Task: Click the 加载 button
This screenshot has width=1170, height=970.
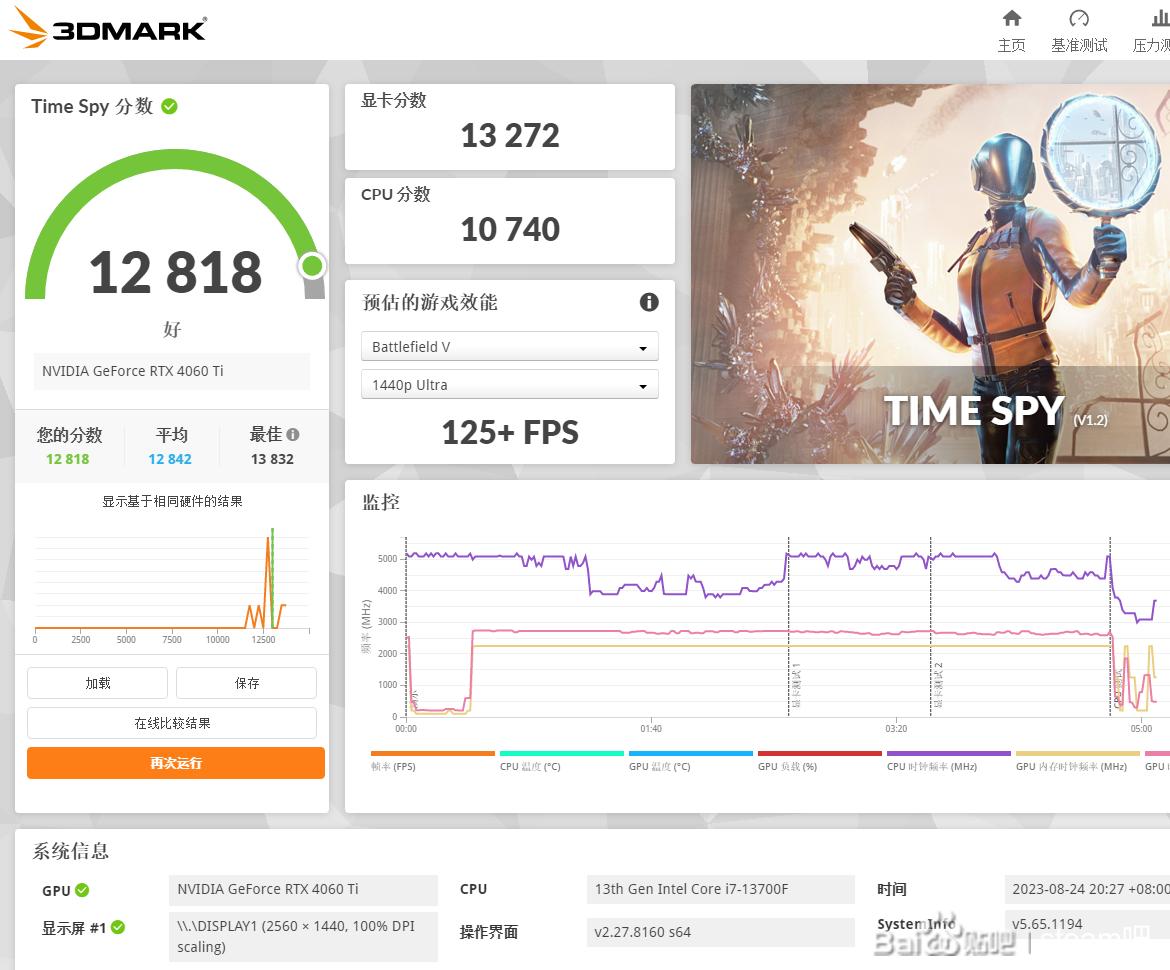Action: tap(98, 683)
